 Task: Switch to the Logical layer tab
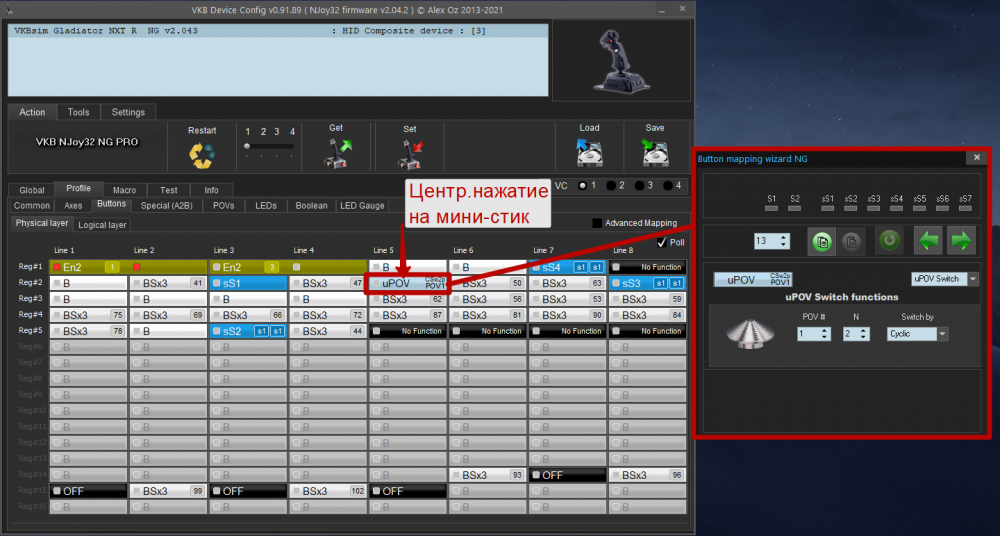102,225
